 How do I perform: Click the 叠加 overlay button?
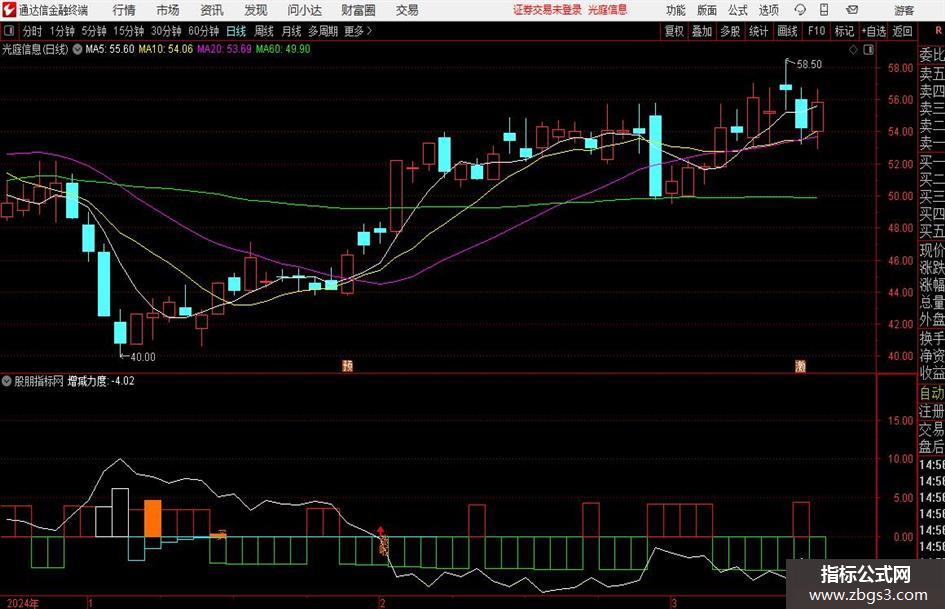(702, 31)
